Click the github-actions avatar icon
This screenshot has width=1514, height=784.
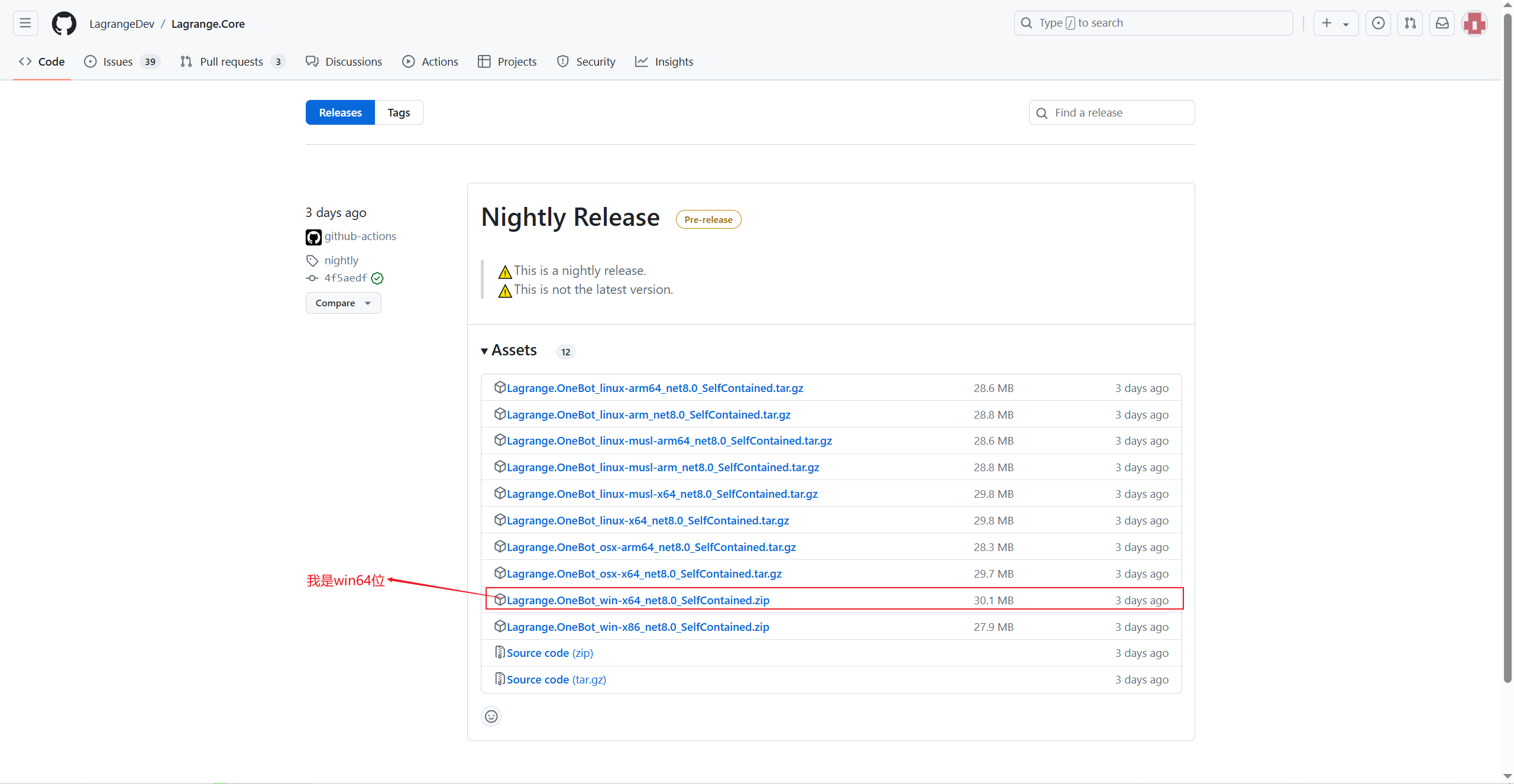pos(313,237)
